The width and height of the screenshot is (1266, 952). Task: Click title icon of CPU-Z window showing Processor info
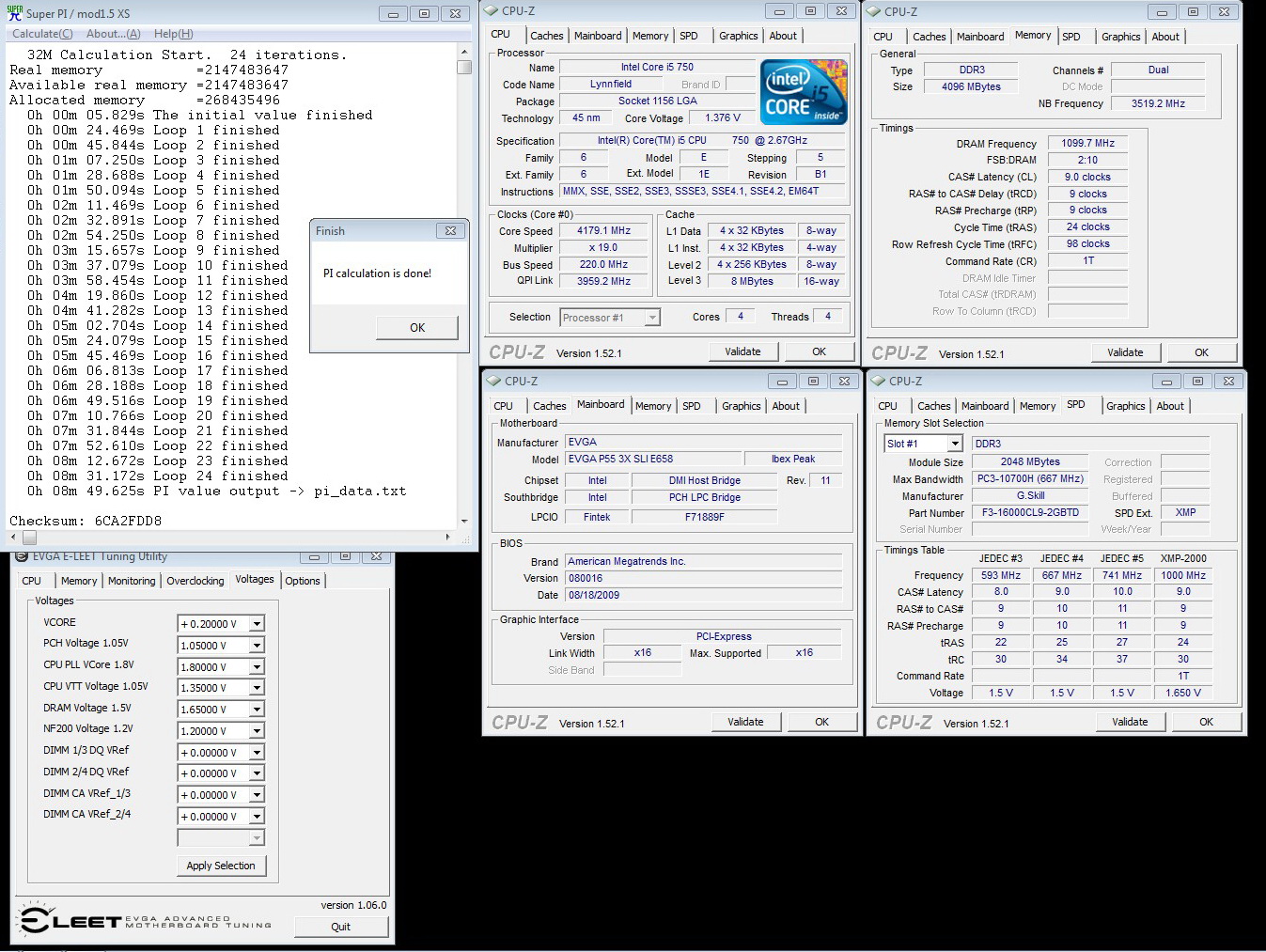pos(492,10)
